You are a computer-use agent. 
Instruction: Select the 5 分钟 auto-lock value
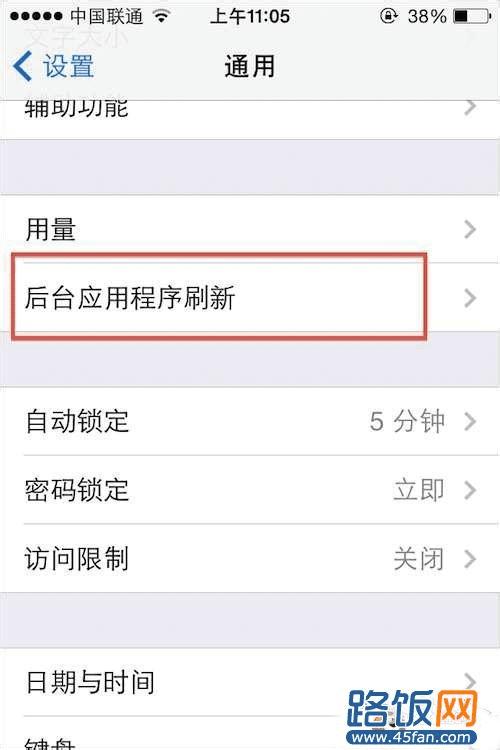[x=407, y=421]
